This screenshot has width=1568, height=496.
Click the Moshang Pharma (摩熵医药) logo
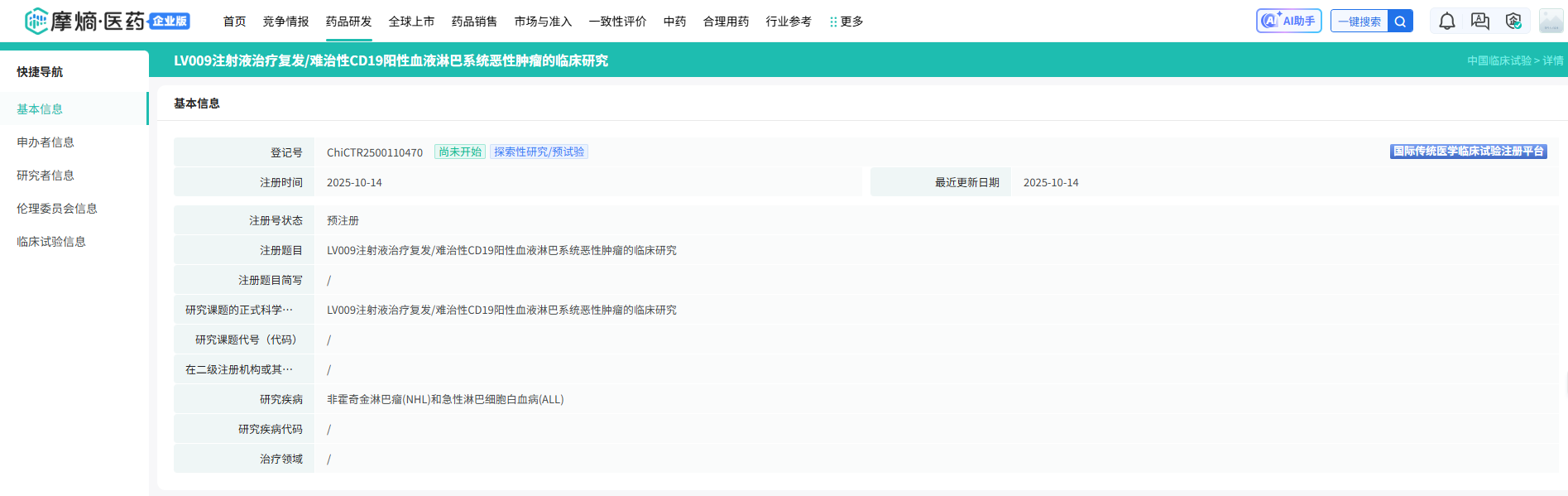[x=85, y=21]
